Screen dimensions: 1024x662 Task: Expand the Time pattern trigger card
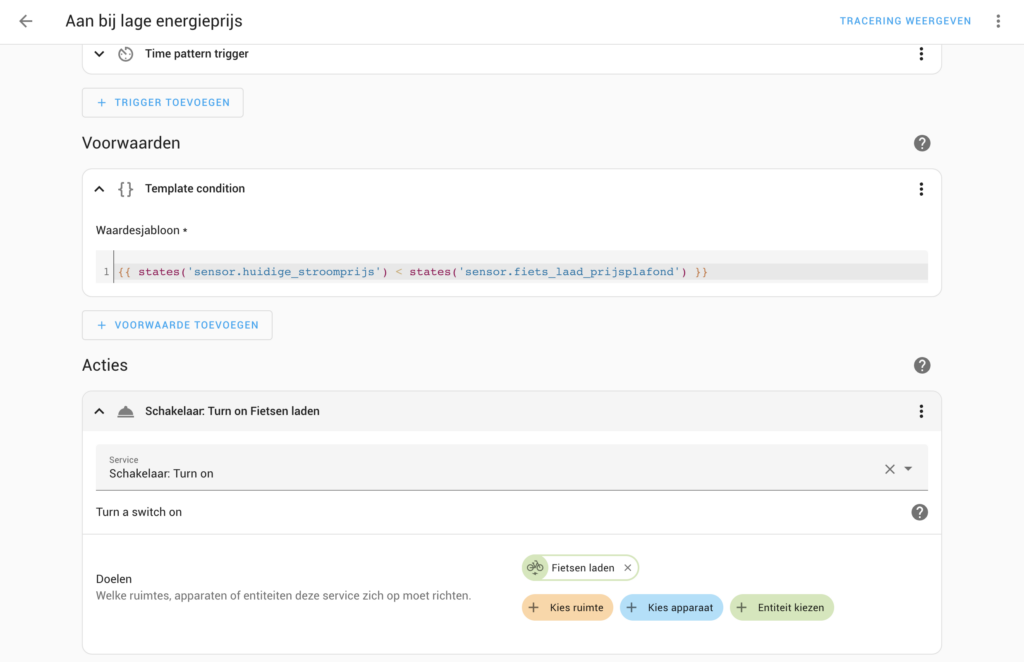[99, 54]
